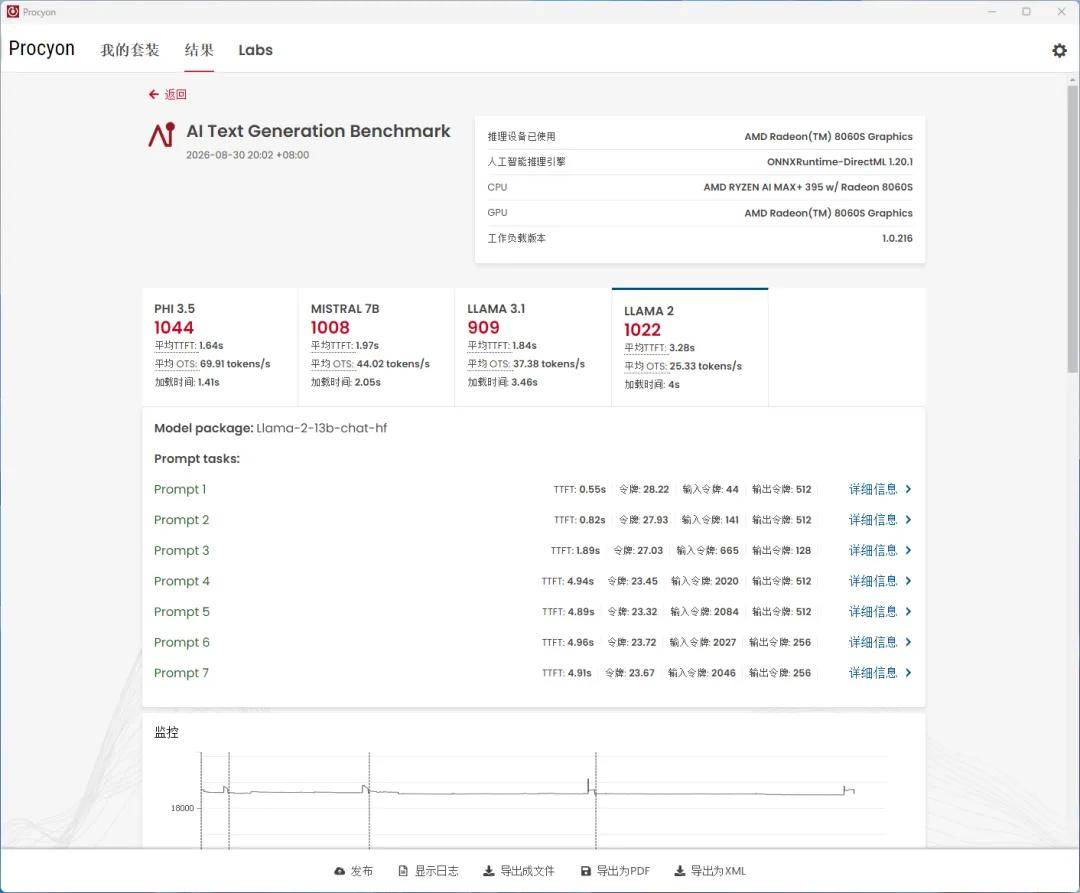
Task: Switch to the 结果 tab
Action: (x=199, y=50)
